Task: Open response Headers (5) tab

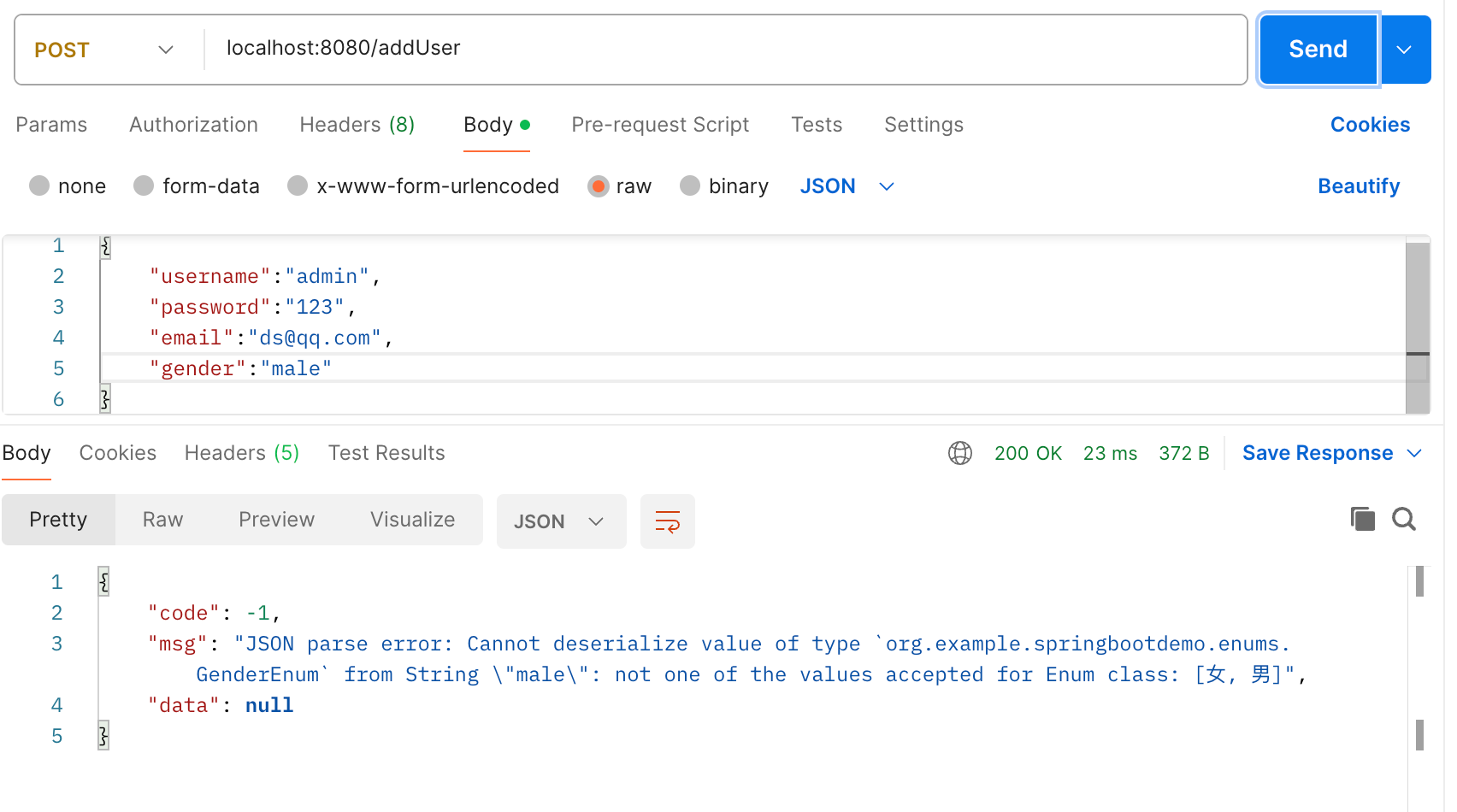Action: pyautogui.click(x=242, y=453)
